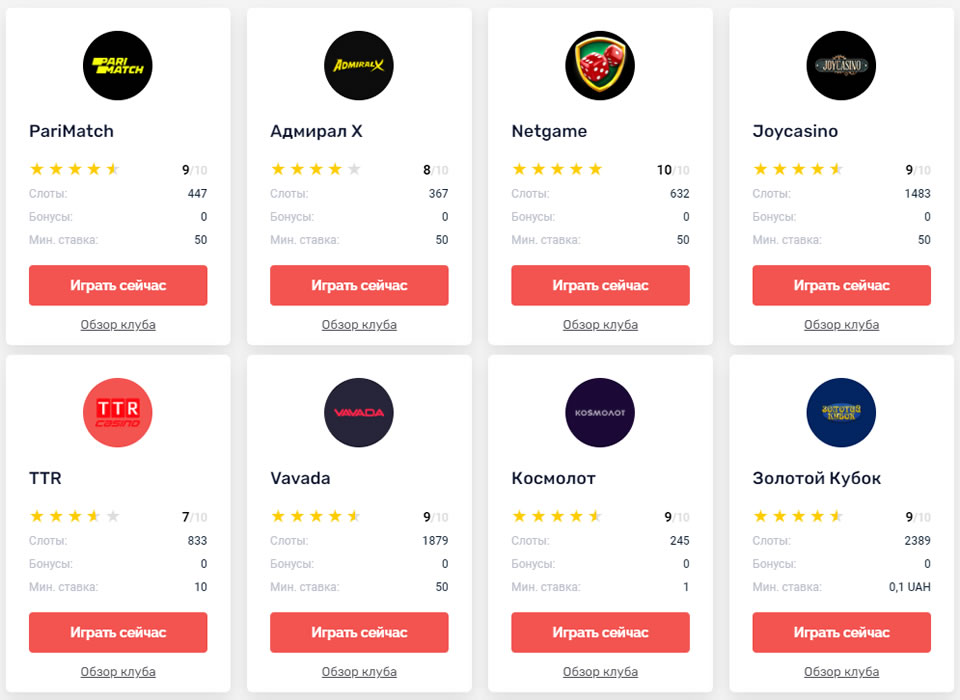Viewport: 960px width, 700px height.
Task: Click the Vavada logo icon
Action: 359,413
